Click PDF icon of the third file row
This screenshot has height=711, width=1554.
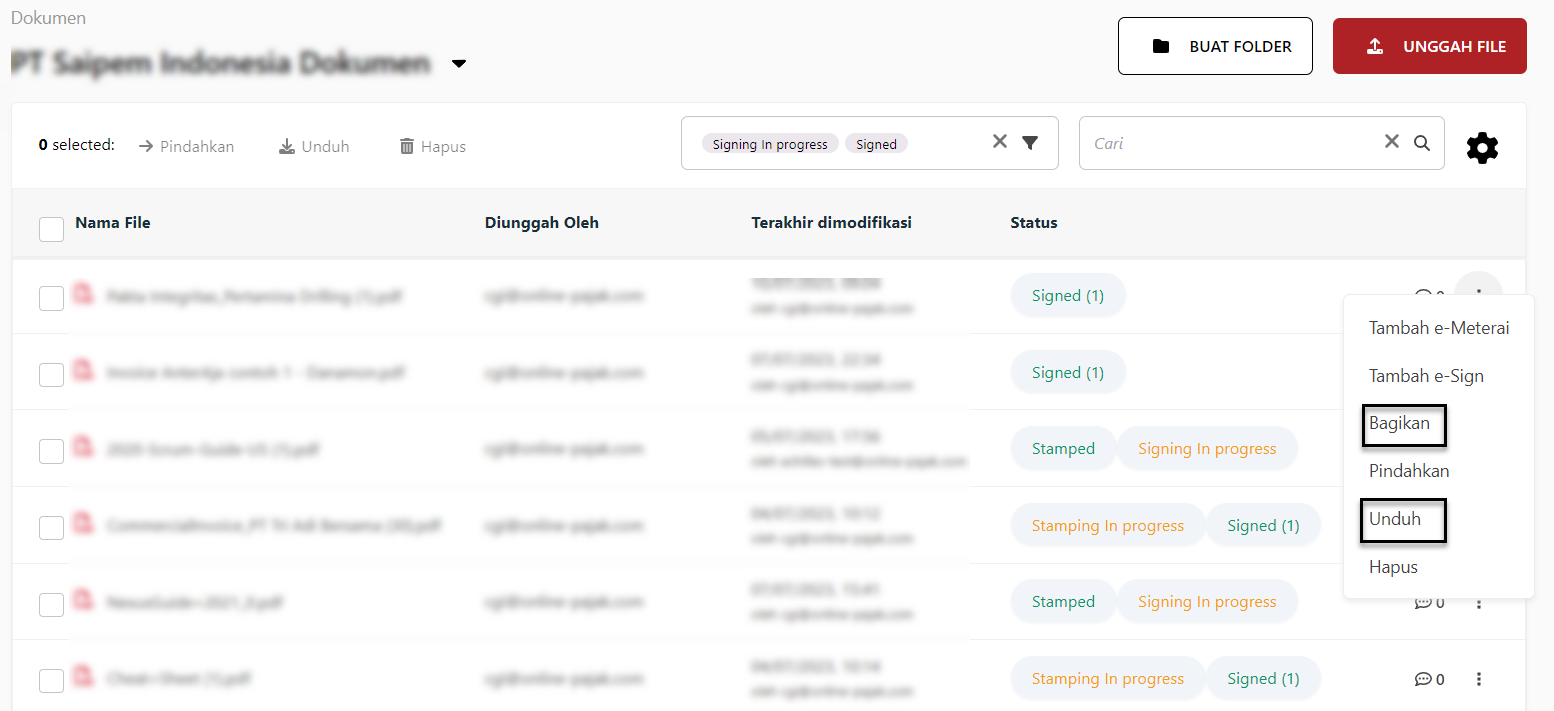click(x=84, y=447)
